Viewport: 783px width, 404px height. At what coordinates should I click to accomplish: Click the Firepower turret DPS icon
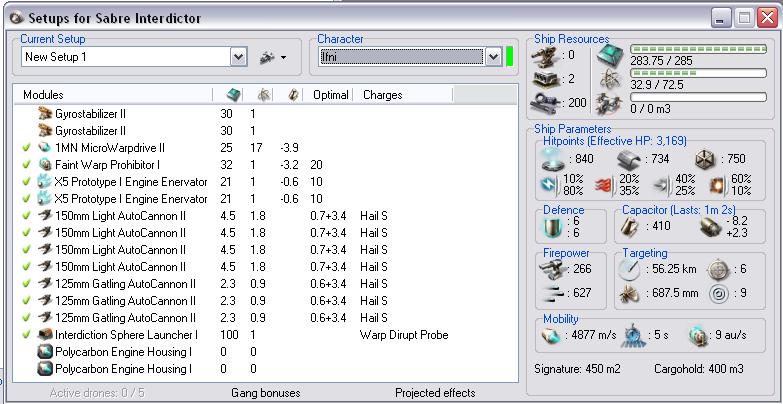[552, 270]
